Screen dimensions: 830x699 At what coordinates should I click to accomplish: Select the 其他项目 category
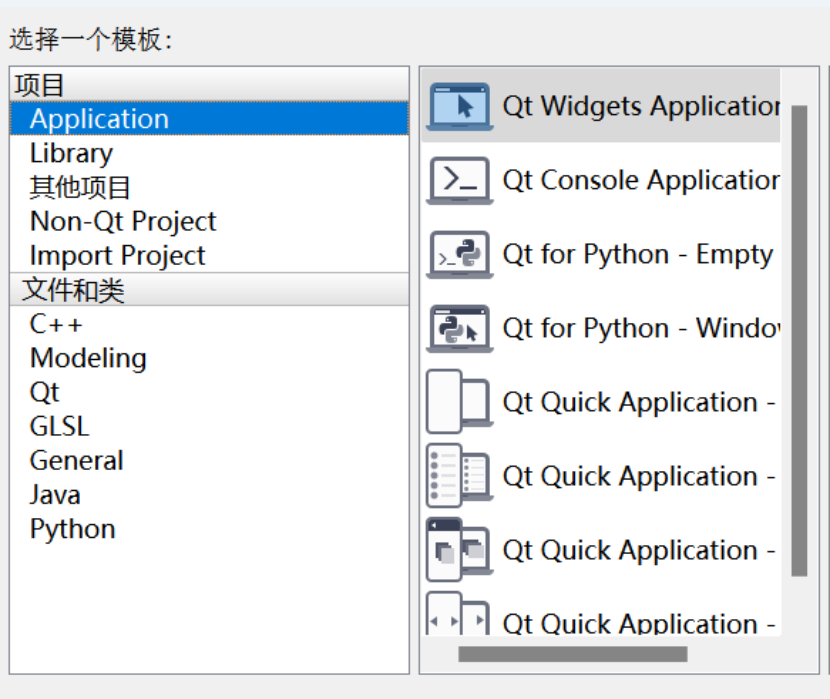coord(209,187)
